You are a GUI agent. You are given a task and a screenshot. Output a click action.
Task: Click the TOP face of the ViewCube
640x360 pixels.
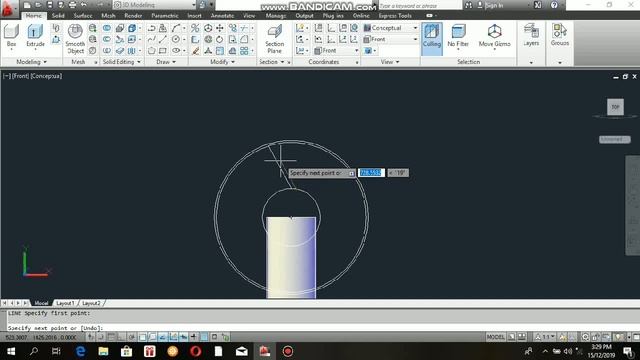615,107
